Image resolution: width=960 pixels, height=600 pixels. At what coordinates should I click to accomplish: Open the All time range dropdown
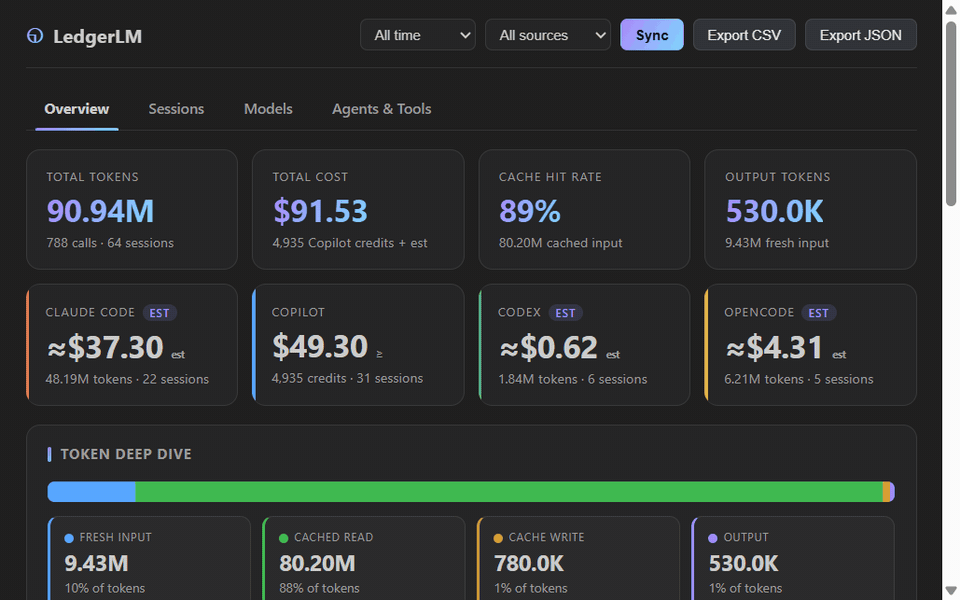click(x=418, y=35)
